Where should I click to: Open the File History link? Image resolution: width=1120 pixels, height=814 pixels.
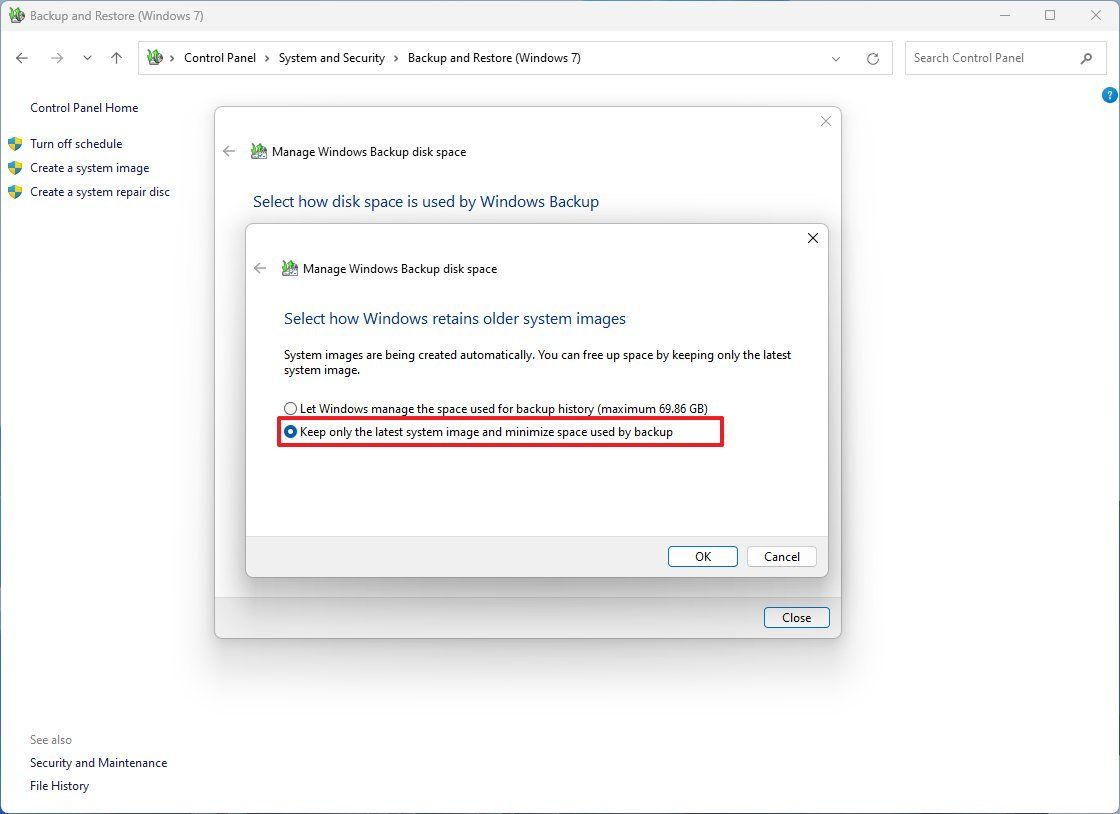59,785
